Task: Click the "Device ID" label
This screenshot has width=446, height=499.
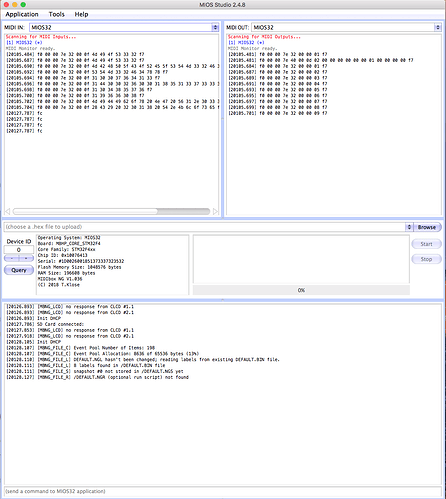Action: pos(19,241)
